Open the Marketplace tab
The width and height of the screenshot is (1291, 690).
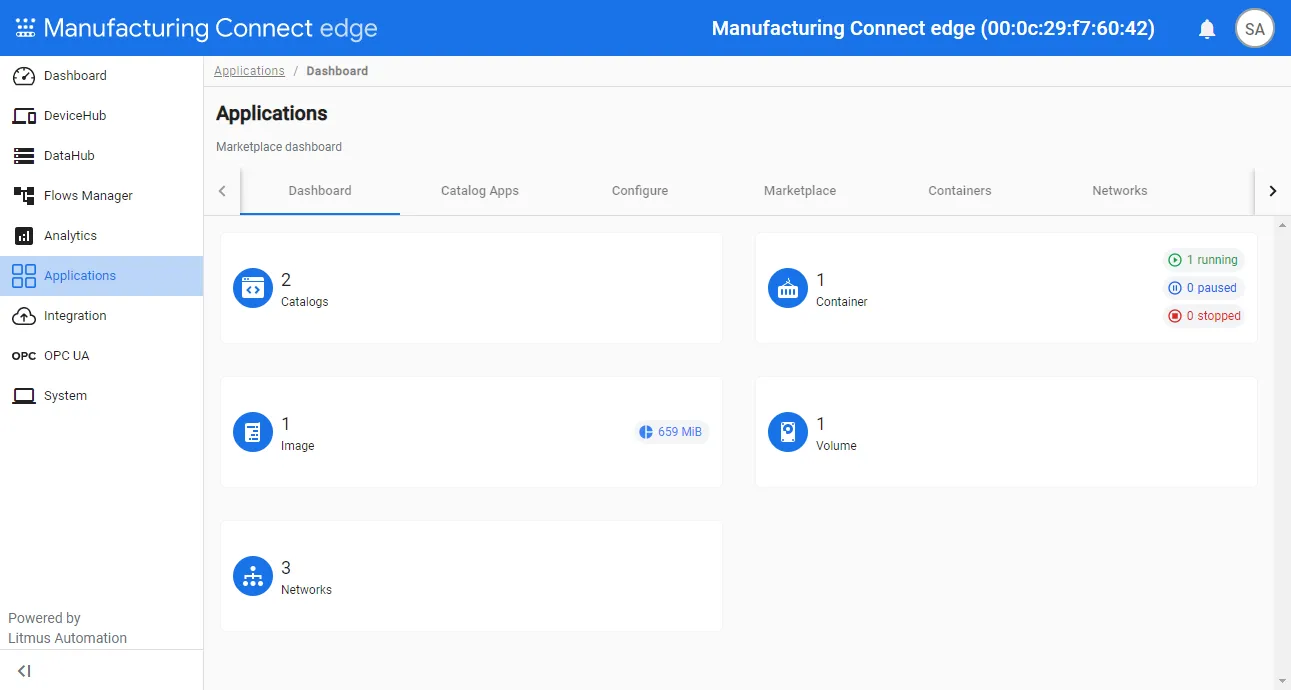point(800,191)
